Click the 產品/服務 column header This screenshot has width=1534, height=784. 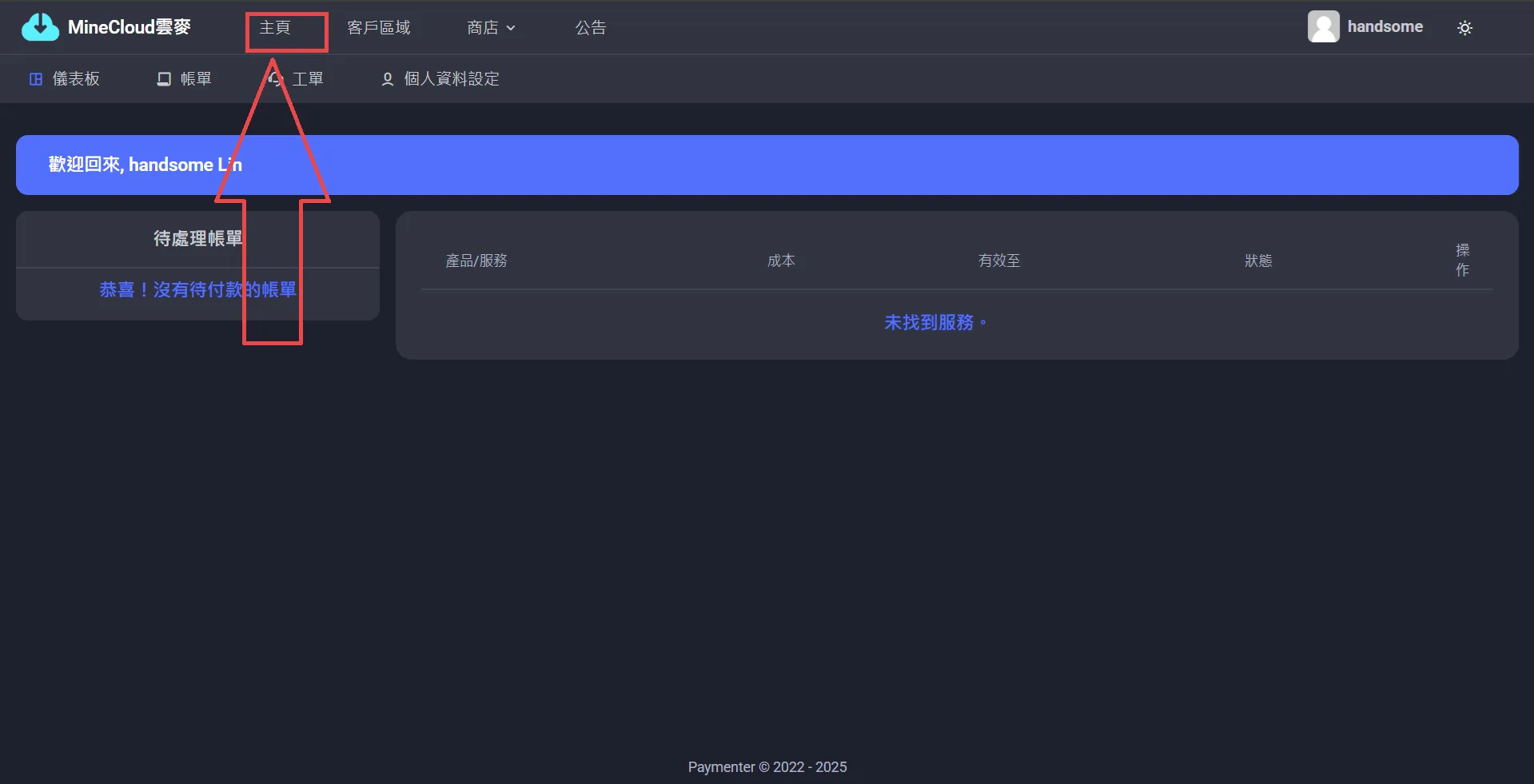[476, 261]
